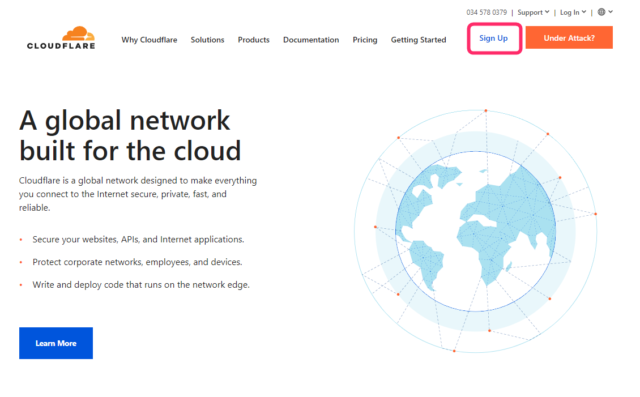This screenshot has width=640, height=397.
Task: Open the Why Cloudflare menu
Action: coord(149,40)
